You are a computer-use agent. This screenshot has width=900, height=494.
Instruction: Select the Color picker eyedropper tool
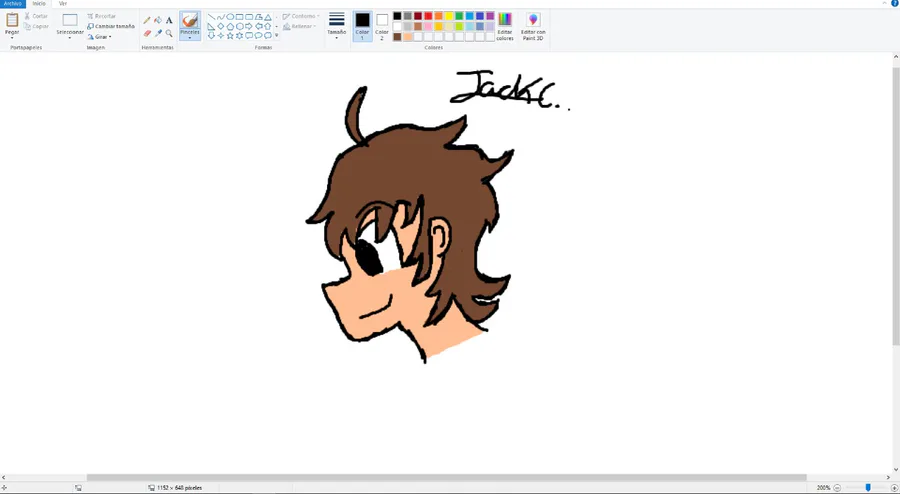tap(158, 33)
